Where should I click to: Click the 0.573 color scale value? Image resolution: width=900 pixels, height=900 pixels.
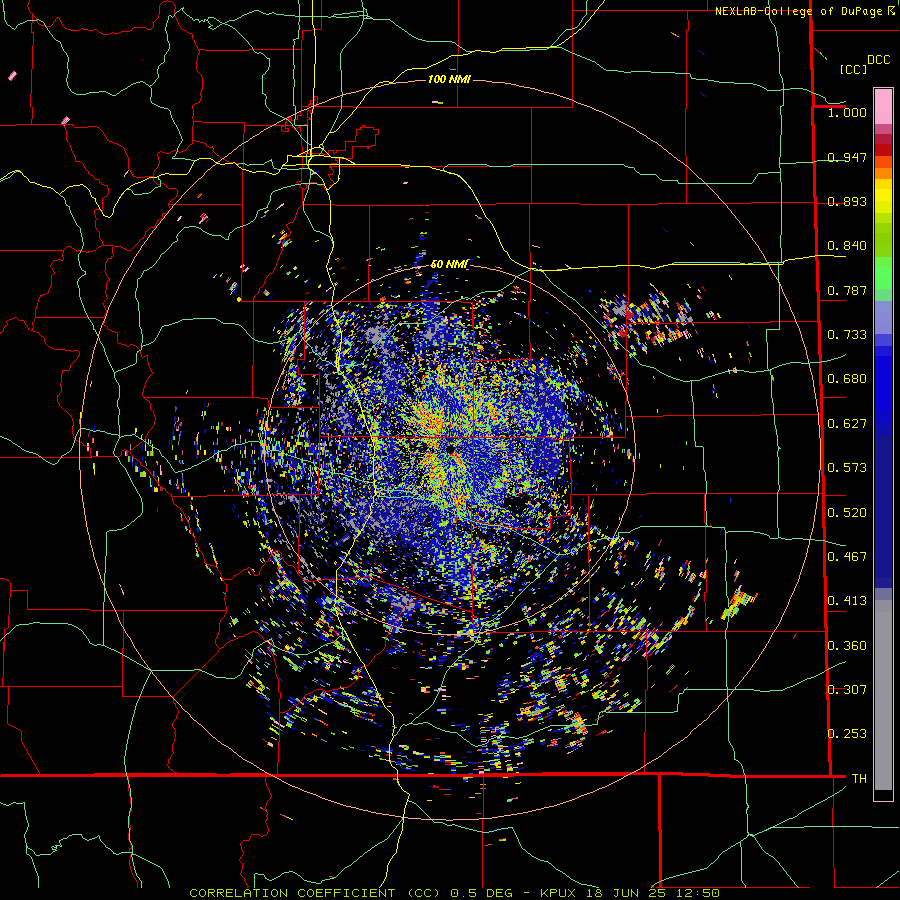coord(847,468)
